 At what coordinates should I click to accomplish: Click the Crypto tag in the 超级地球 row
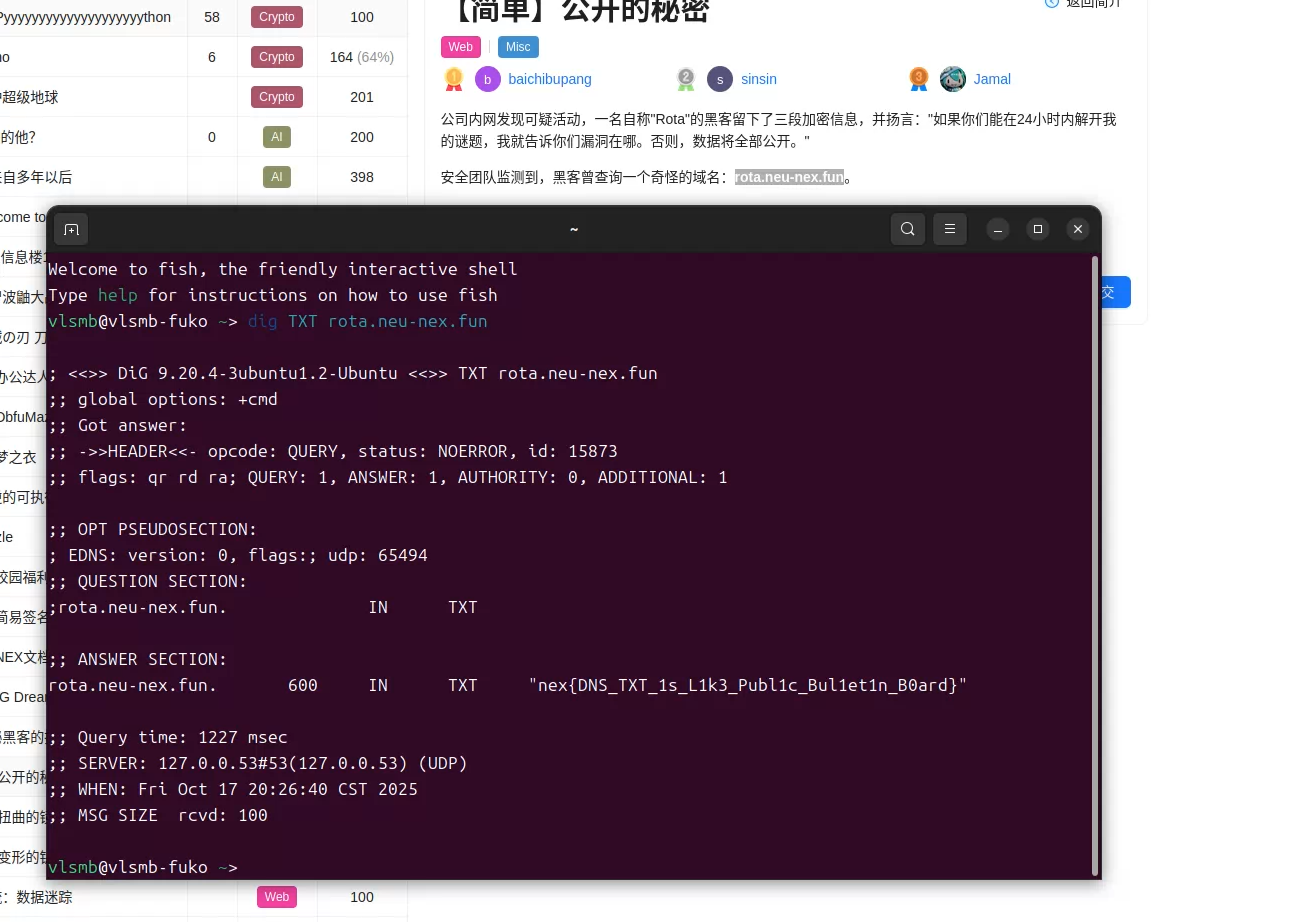pyautogui.click(x=277, y=97)
